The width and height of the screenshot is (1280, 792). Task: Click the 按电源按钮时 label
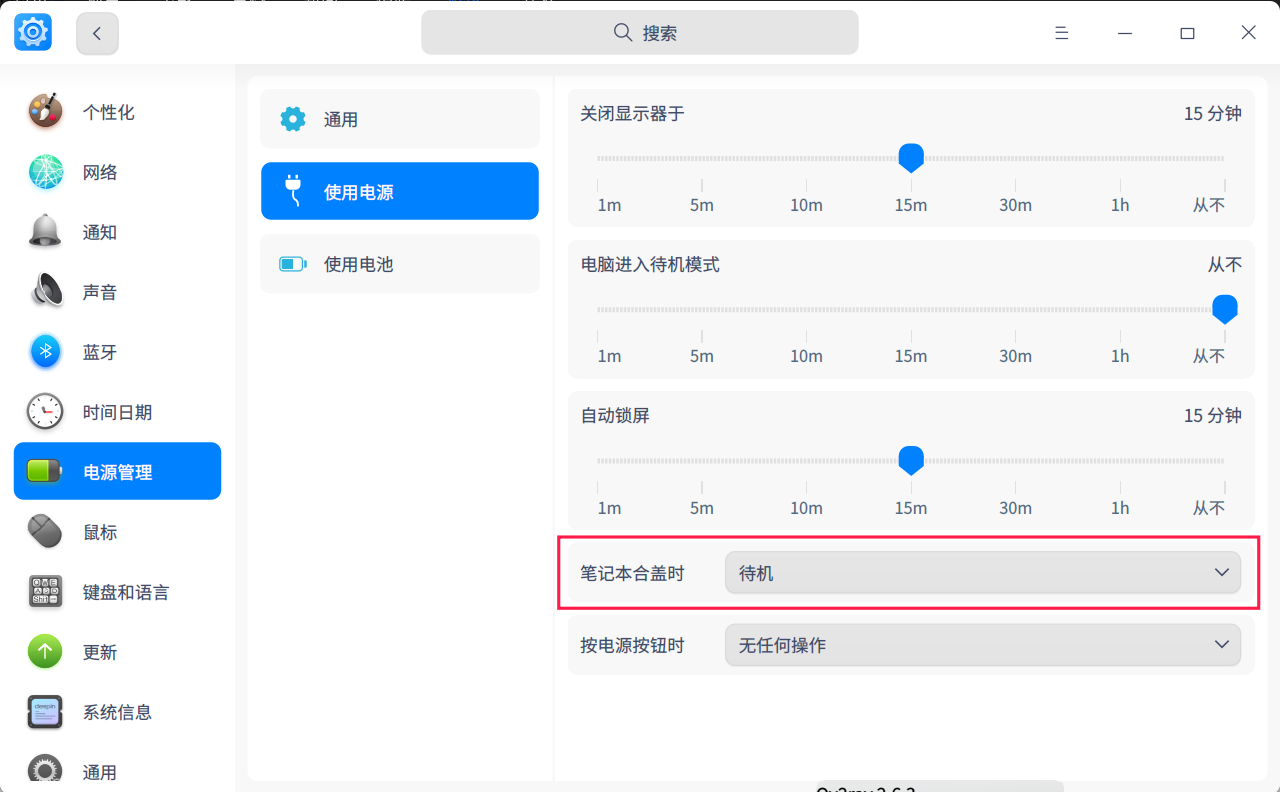(633, 645)
